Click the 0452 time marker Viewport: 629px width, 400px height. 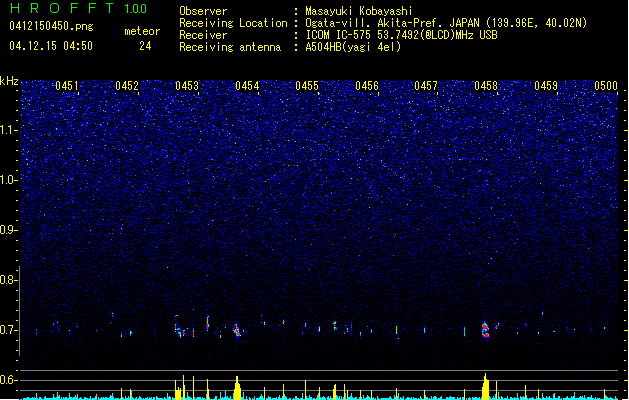(127, 86)
